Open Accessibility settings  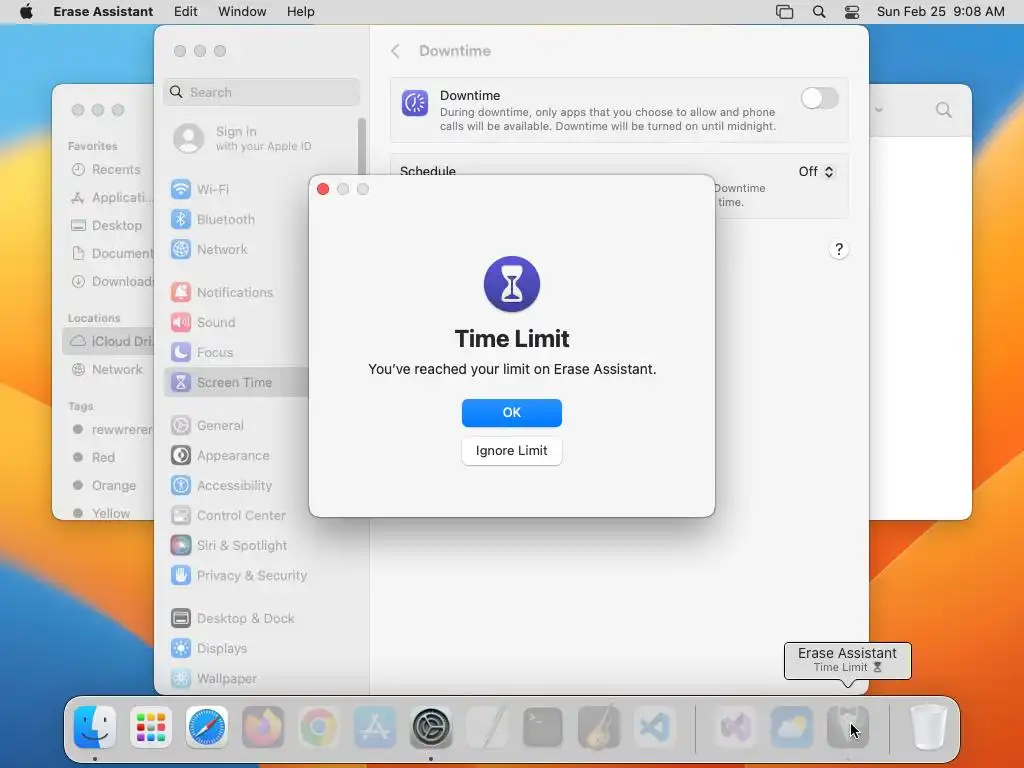pyautogui.click(x=234, y=485)
